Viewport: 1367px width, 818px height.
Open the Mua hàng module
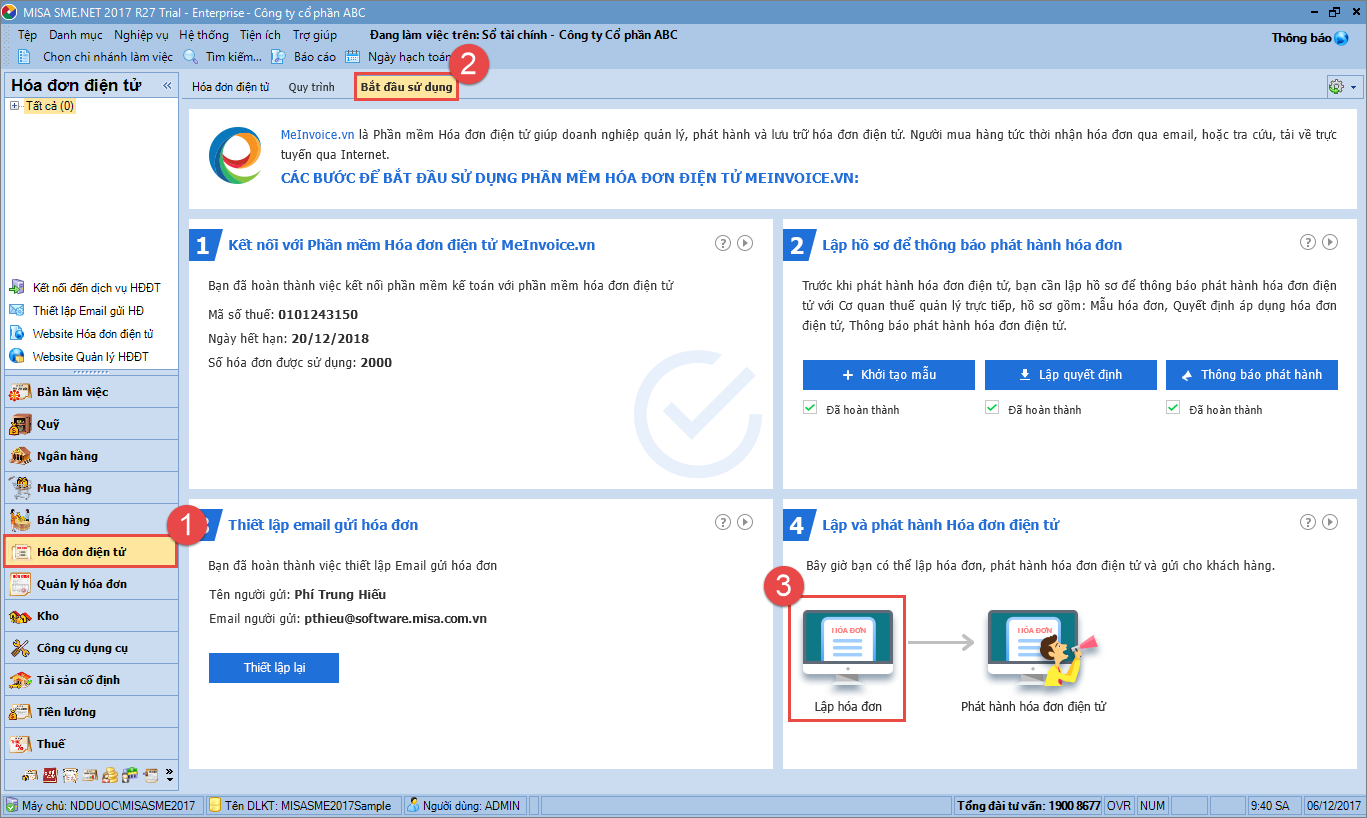point(92,488)
